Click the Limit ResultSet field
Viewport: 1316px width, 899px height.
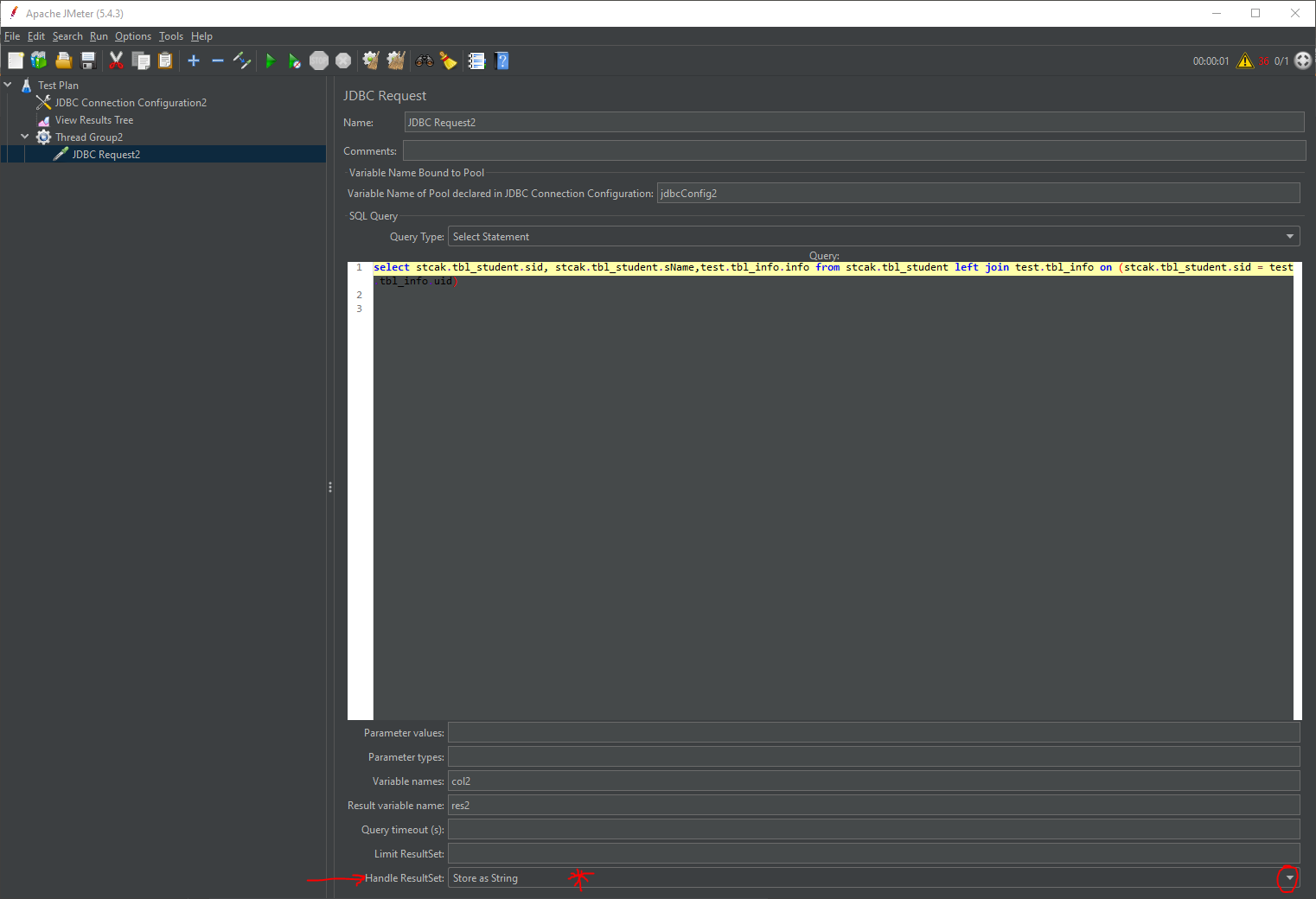tap(874, 854)
